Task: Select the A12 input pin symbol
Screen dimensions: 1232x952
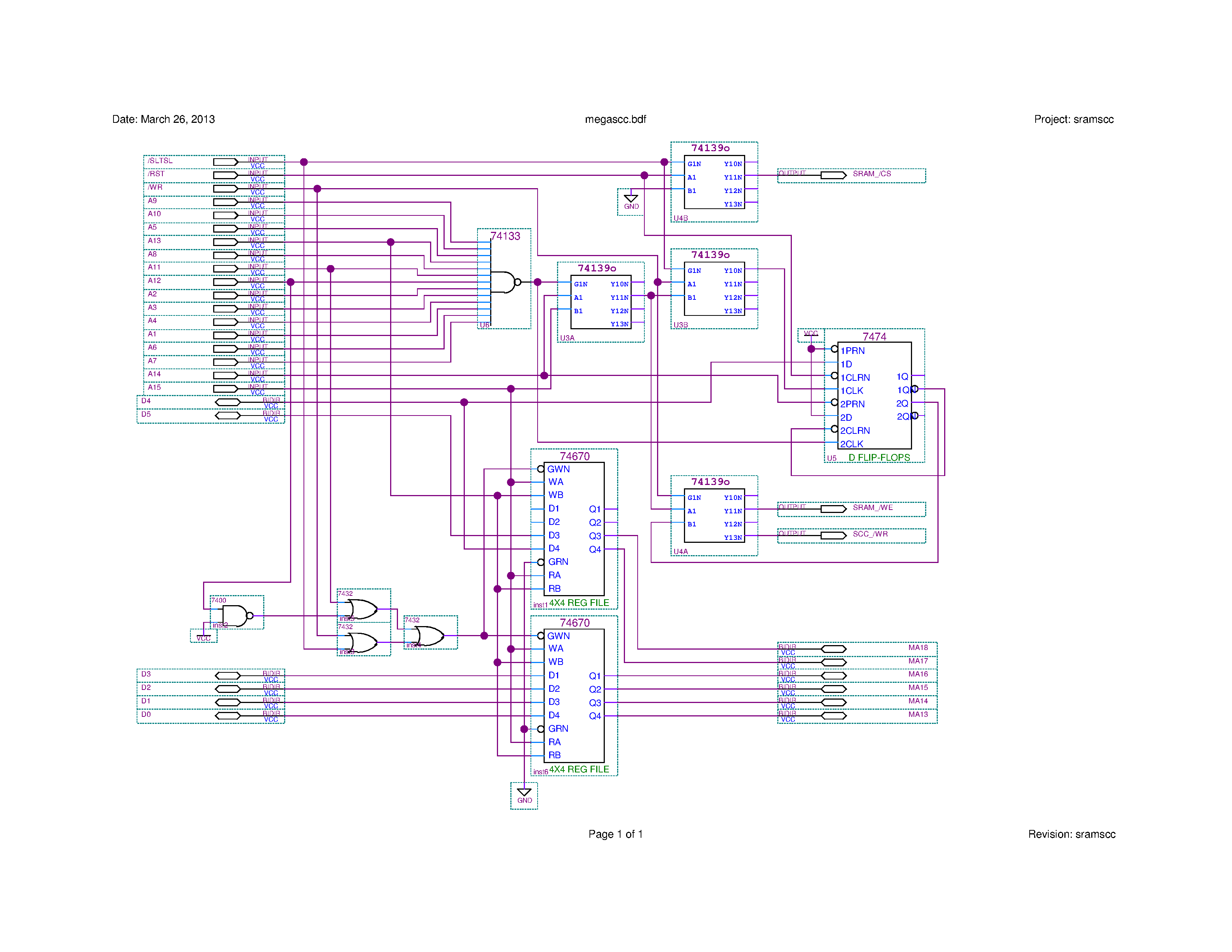Action: click(225, 282)
